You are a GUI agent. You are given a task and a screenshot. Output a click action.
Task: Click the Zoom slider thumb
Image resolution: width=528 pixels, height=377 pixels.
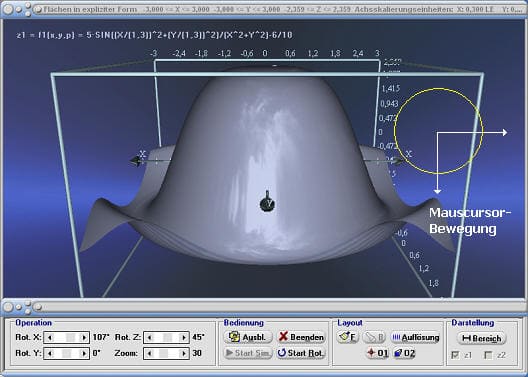pyautogui.click(x=163, y=353)
